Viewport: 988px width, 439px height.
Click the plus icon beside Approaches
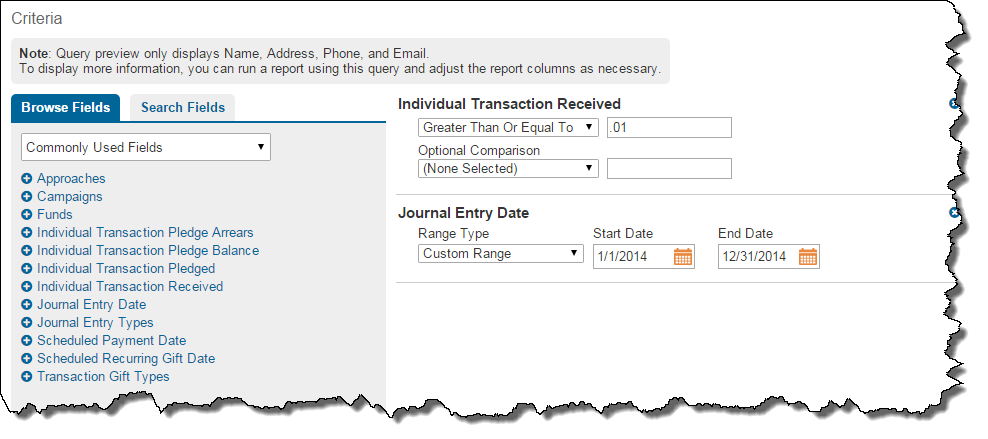coord(27,179)
